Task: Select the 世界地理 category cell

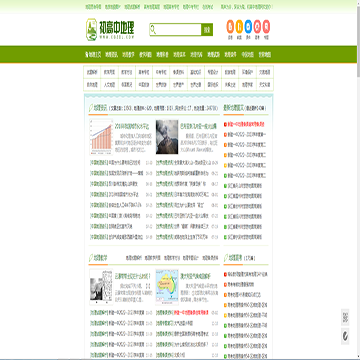Action: coord(161,85)
